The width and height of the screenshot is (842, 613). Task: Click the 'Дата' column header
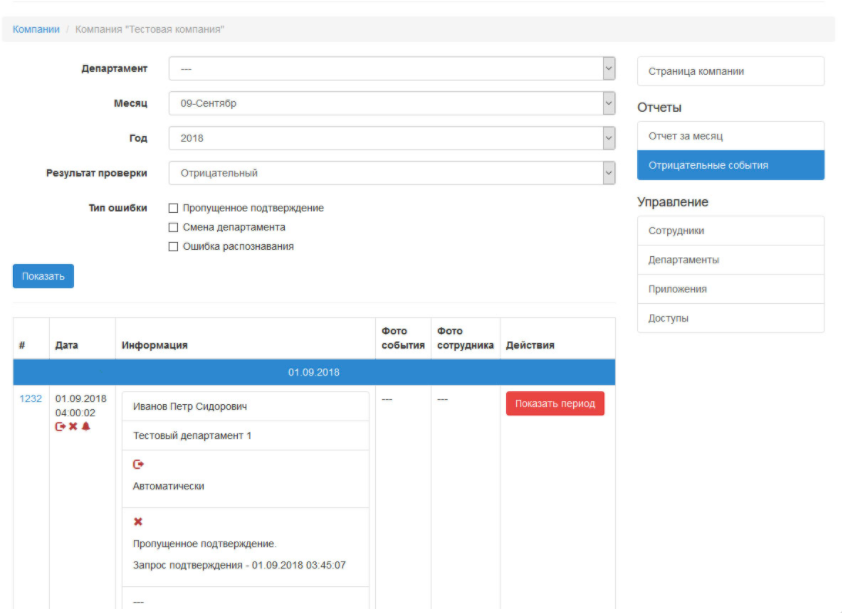(67, 345)
